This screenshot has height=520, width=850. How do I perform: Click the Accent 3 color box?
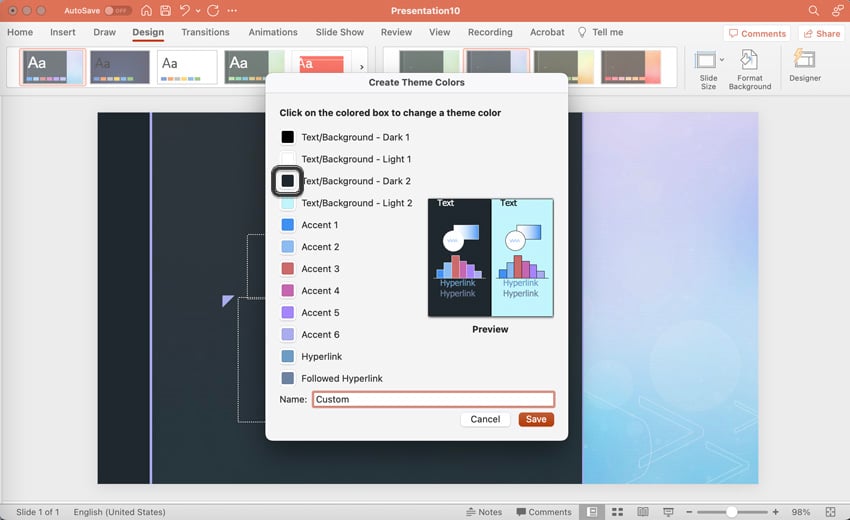pos(288,269)
